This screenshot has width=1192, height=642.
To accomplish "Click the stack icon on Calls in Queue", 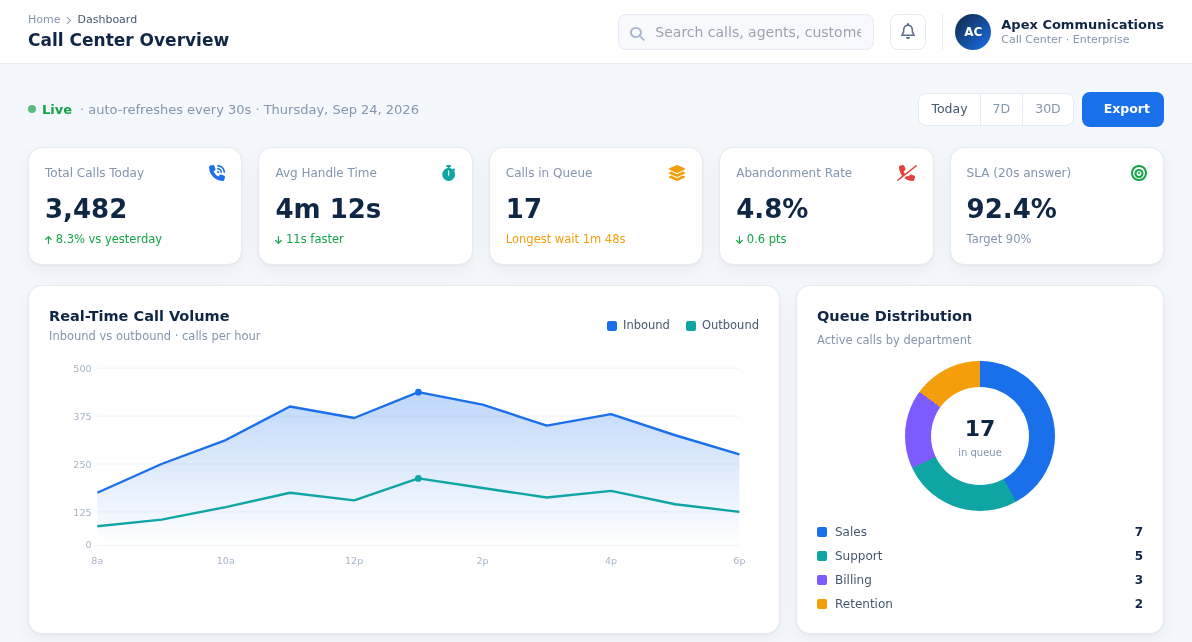I will click(x=677, y=173).
